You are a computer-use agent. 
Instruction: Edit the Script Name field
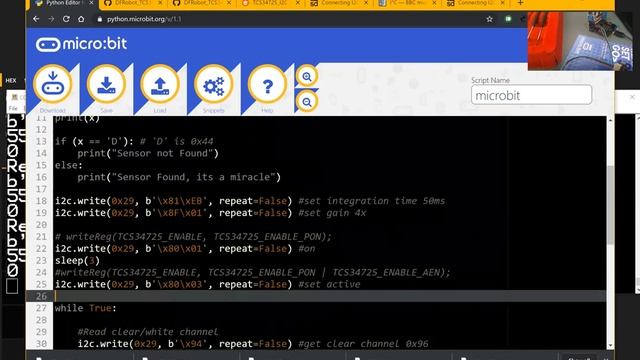point(531,95)
